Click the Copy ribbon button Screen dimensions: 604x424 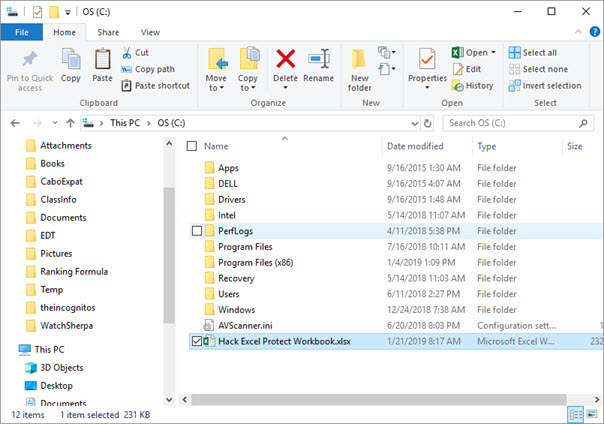tap(70, 65)
